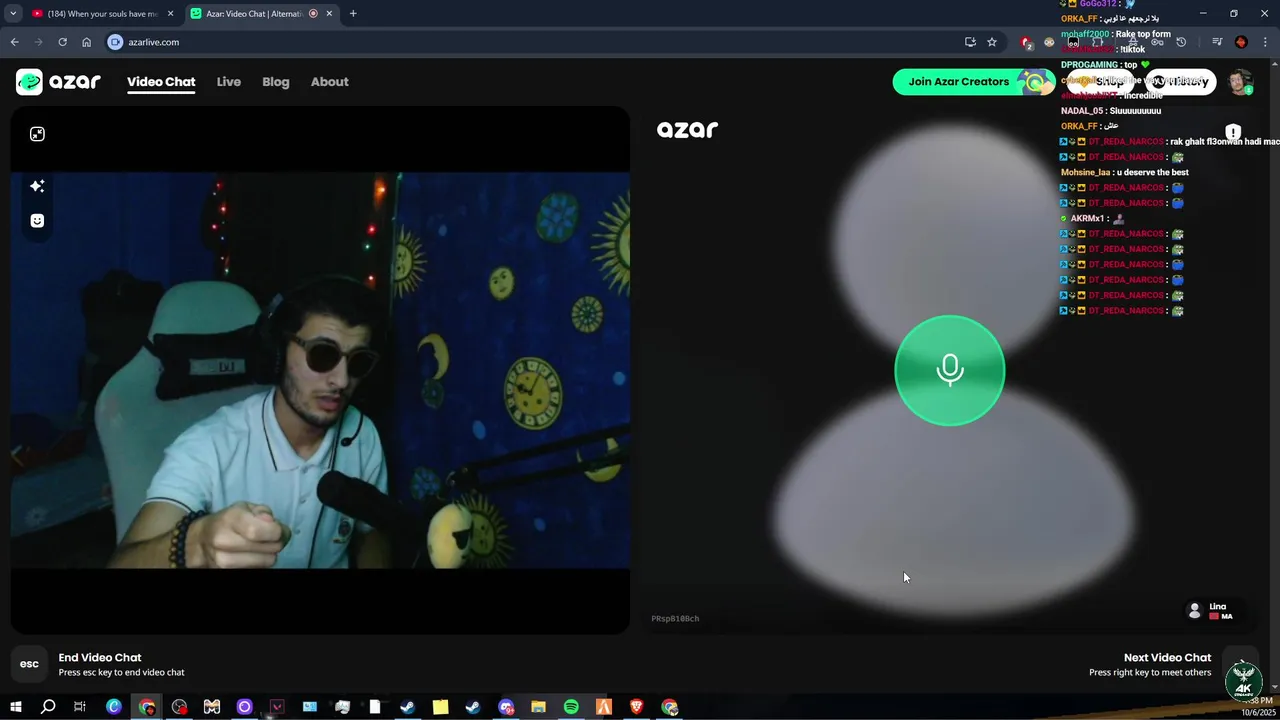Screen dimensions: 1280x720
Task: Click the page scrollbar up arrow
Action: (x=1275, y=62)
